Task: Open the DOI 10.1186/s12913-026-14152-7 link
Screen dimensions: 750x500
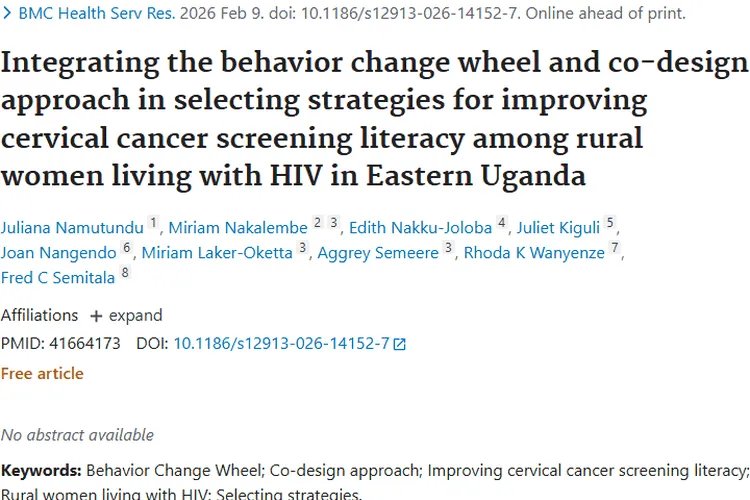Action: tap(281, 343)
